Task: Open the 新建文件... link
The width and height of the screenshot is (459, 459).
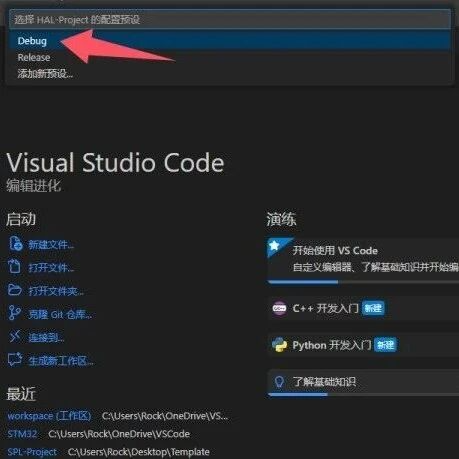Action: point(51,245)
